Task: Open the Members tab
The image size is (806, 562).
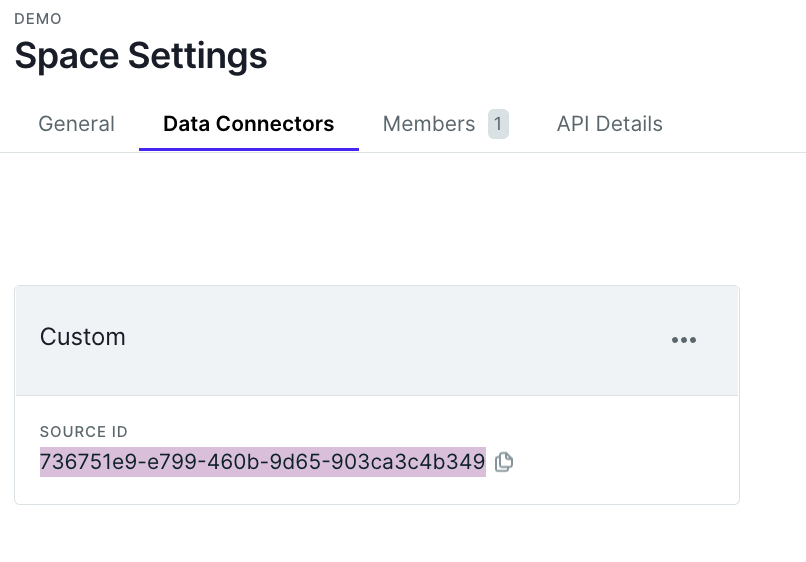Action: click(429, 124)
